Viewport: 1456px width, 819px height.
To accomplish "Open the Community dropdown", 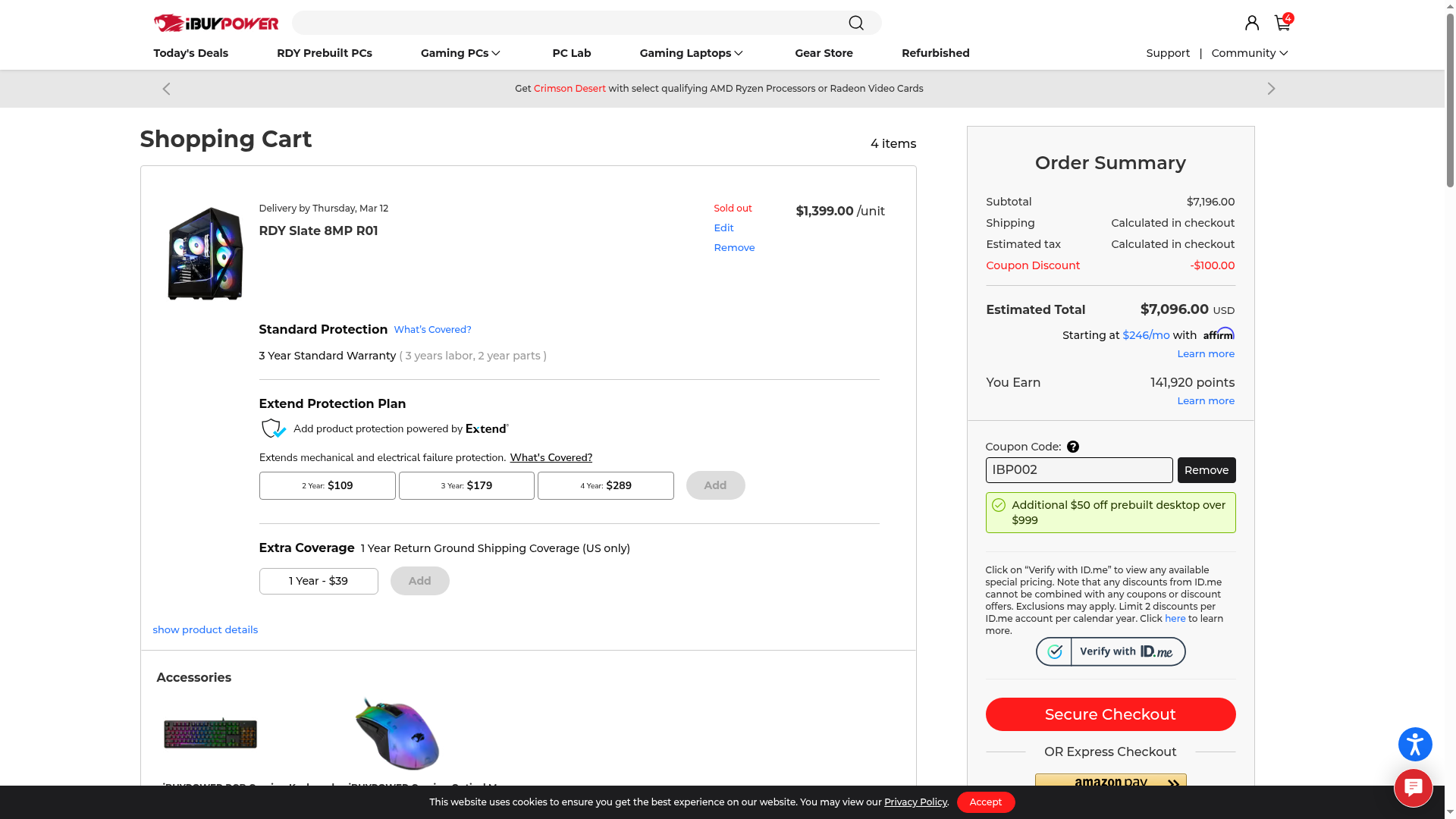I will click(x=1249, y=53).
